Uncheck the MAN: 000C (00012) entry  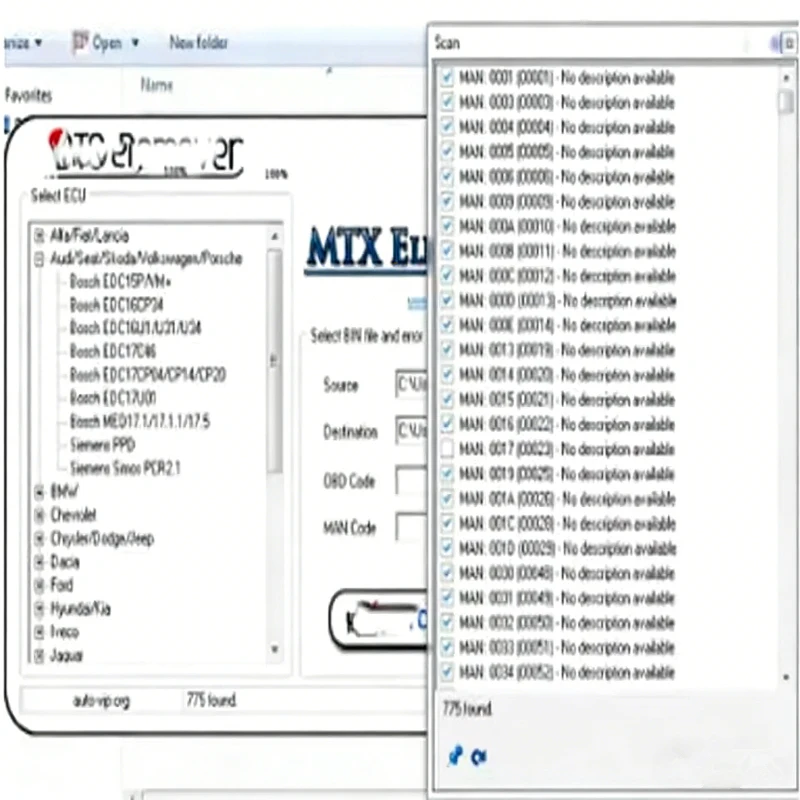447,276
